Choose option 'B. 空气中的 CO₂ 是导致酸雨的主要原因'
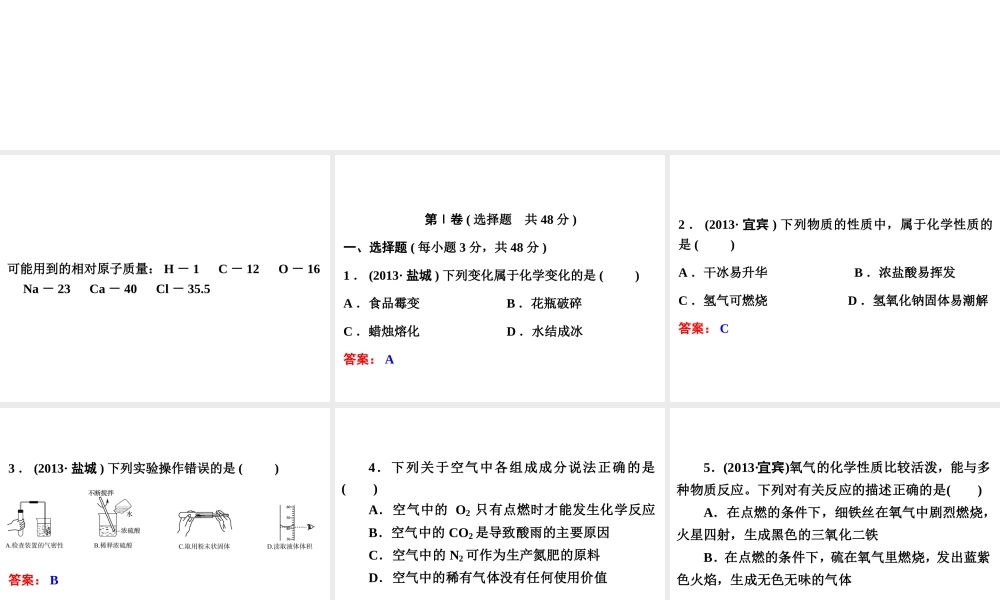 489,533
